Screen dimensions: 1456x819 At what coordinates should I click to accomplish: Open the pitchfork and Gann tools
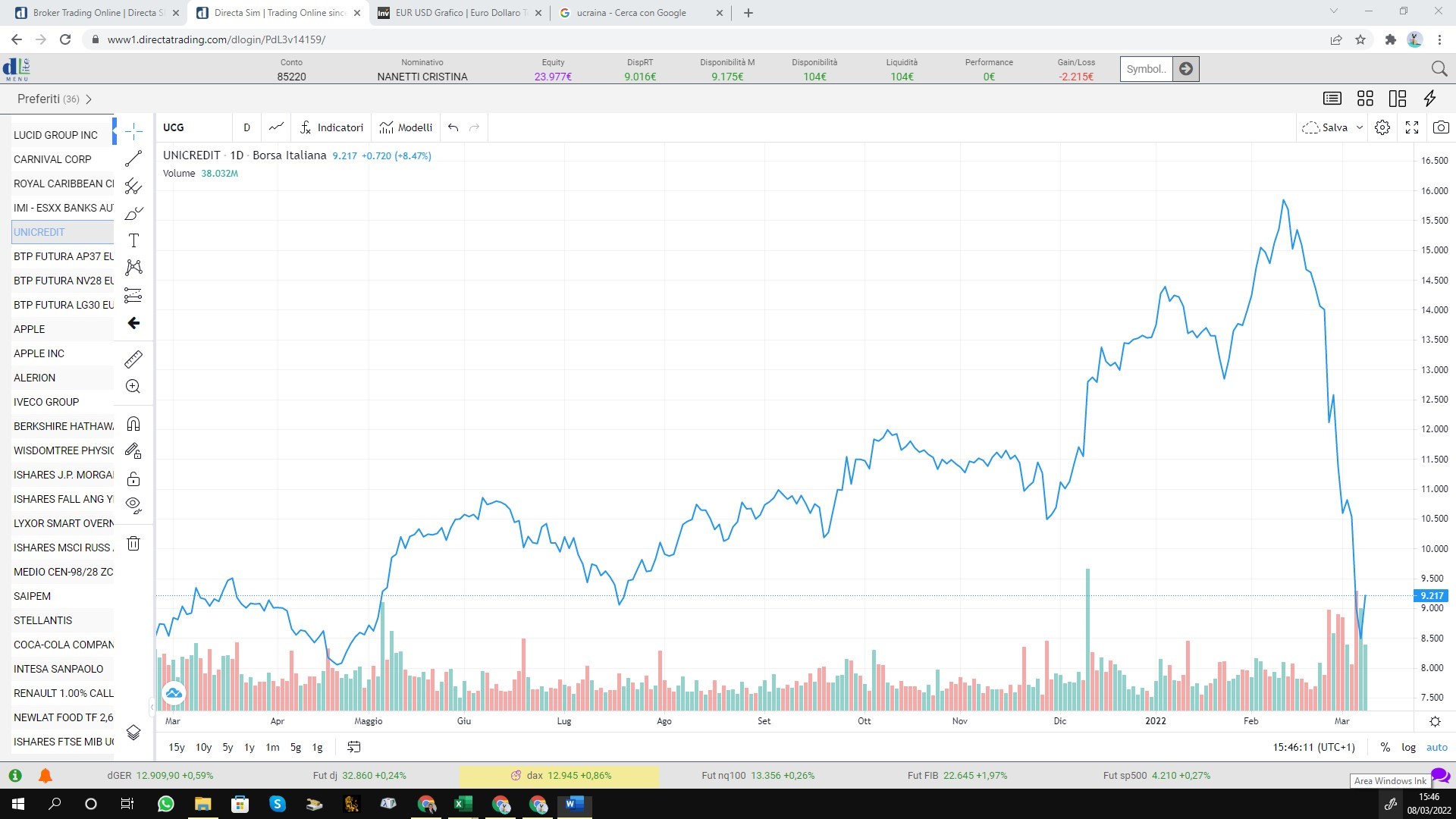tap(133, 186)
